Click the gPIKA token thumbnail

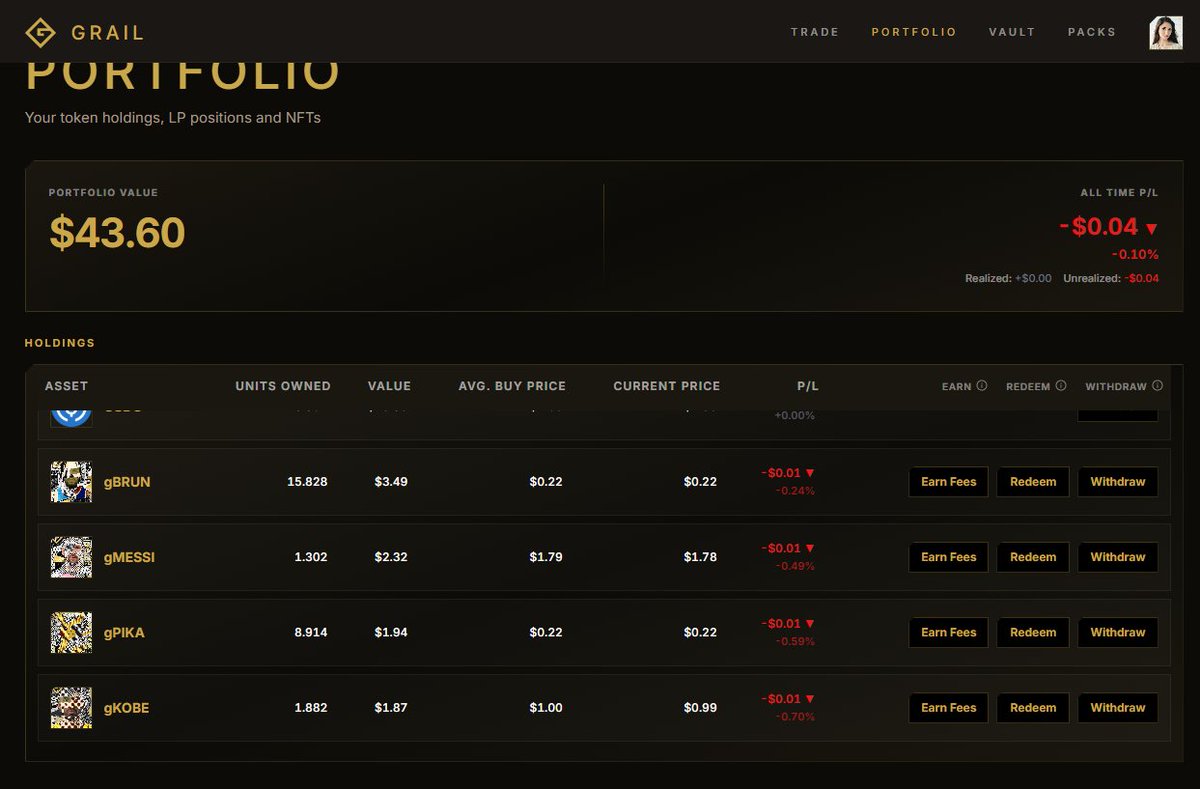[71, 632]
